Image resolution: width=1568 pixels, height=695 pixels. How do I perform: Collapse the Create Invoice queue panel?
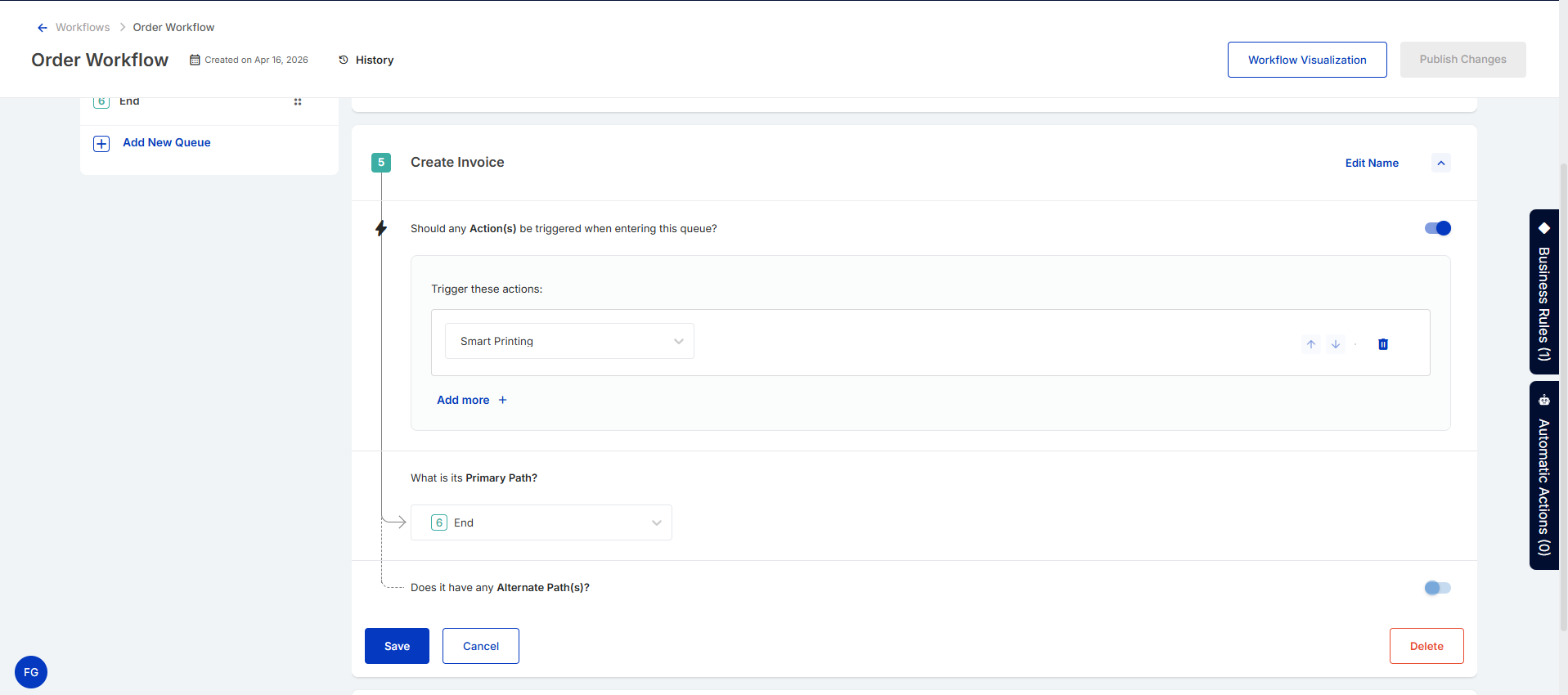pyautogui.click(x=1441, y=163)
